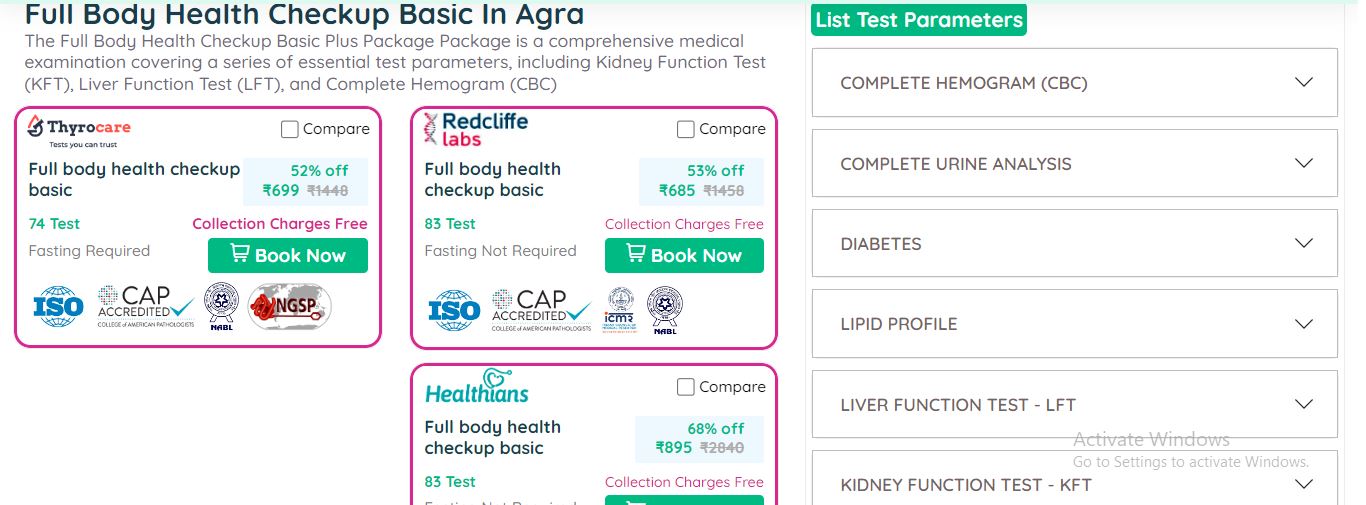Click the Thyrocare logo

point(79,128)
